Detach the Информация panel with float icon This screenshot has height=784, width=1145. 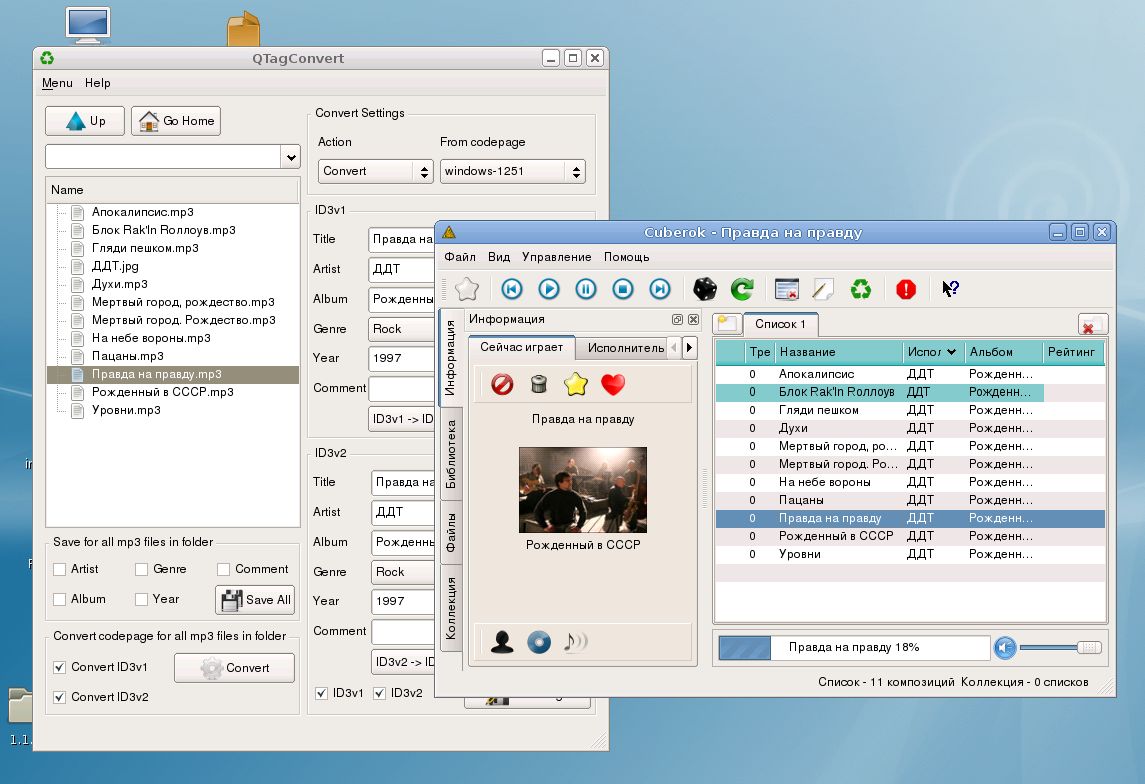pyautogui.click(x=677, y=319)
